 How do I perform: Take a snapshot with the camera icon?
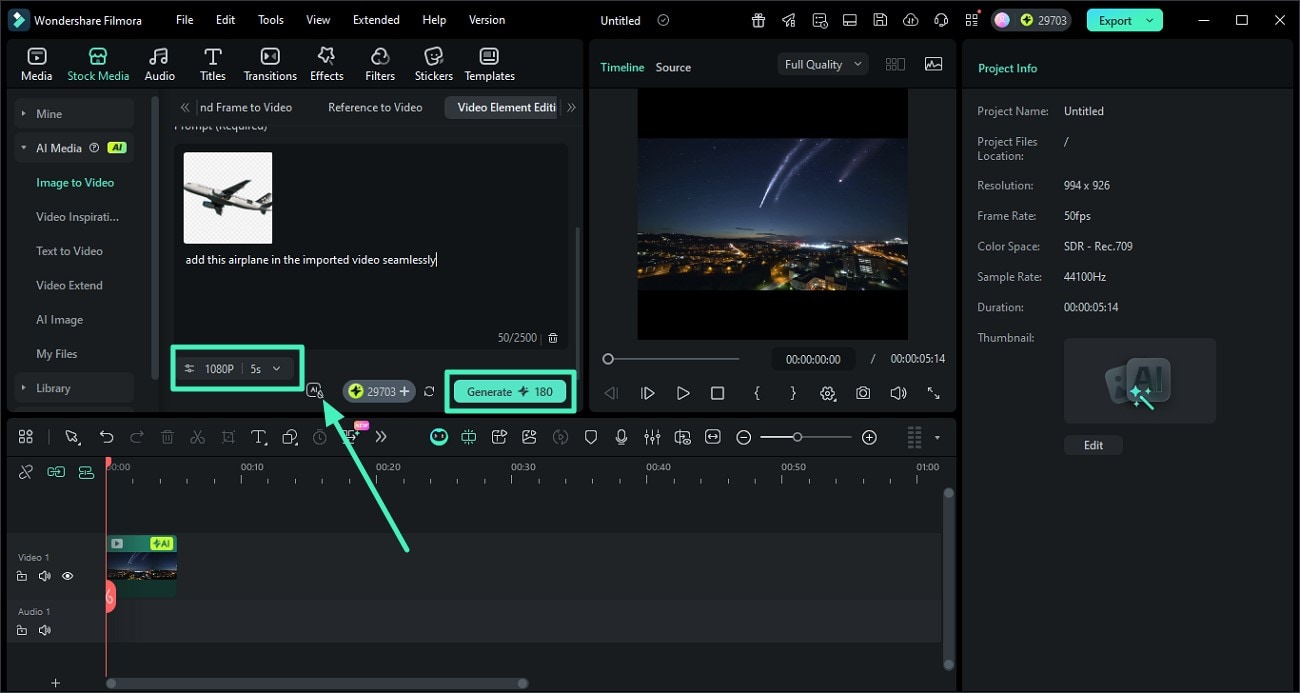click(x=863, y=393)
